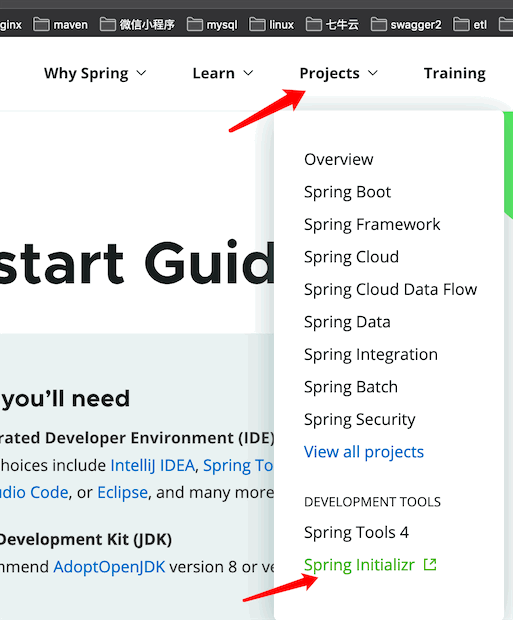Visit the IntelliJ IDEA link
Screen dimensions: 513x620
click(153, 466)
